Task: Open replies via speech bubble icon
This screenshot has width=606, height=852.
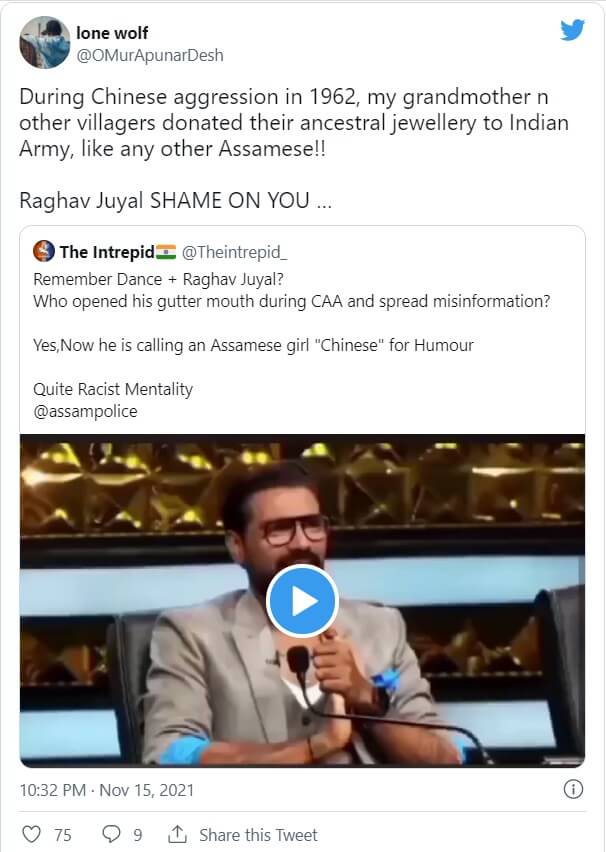Action: (x=112, y=834)
